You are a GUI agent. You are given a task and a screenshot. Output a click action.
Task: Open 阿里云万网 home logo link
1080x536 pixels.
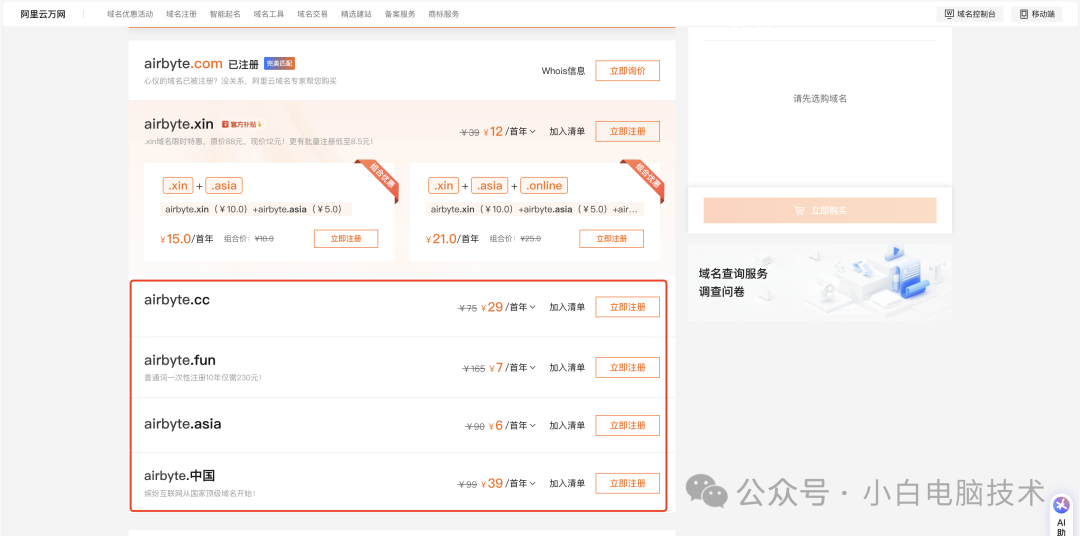(x=43, y=14)
